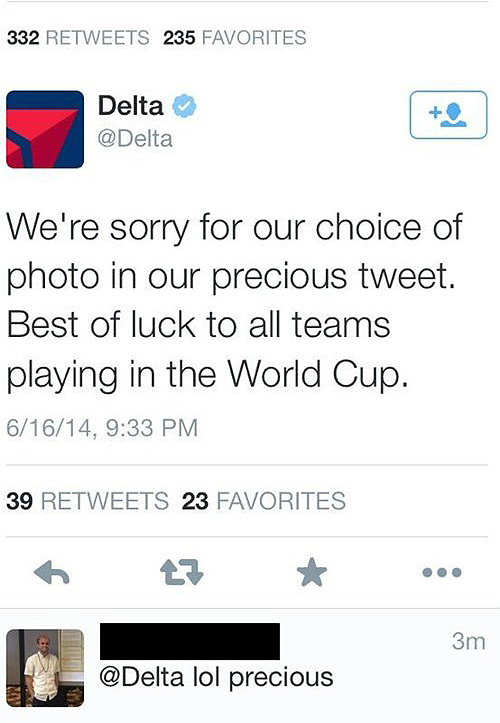
Task: Tap the @Delta mention in the reply
Action: pos(142,677)
